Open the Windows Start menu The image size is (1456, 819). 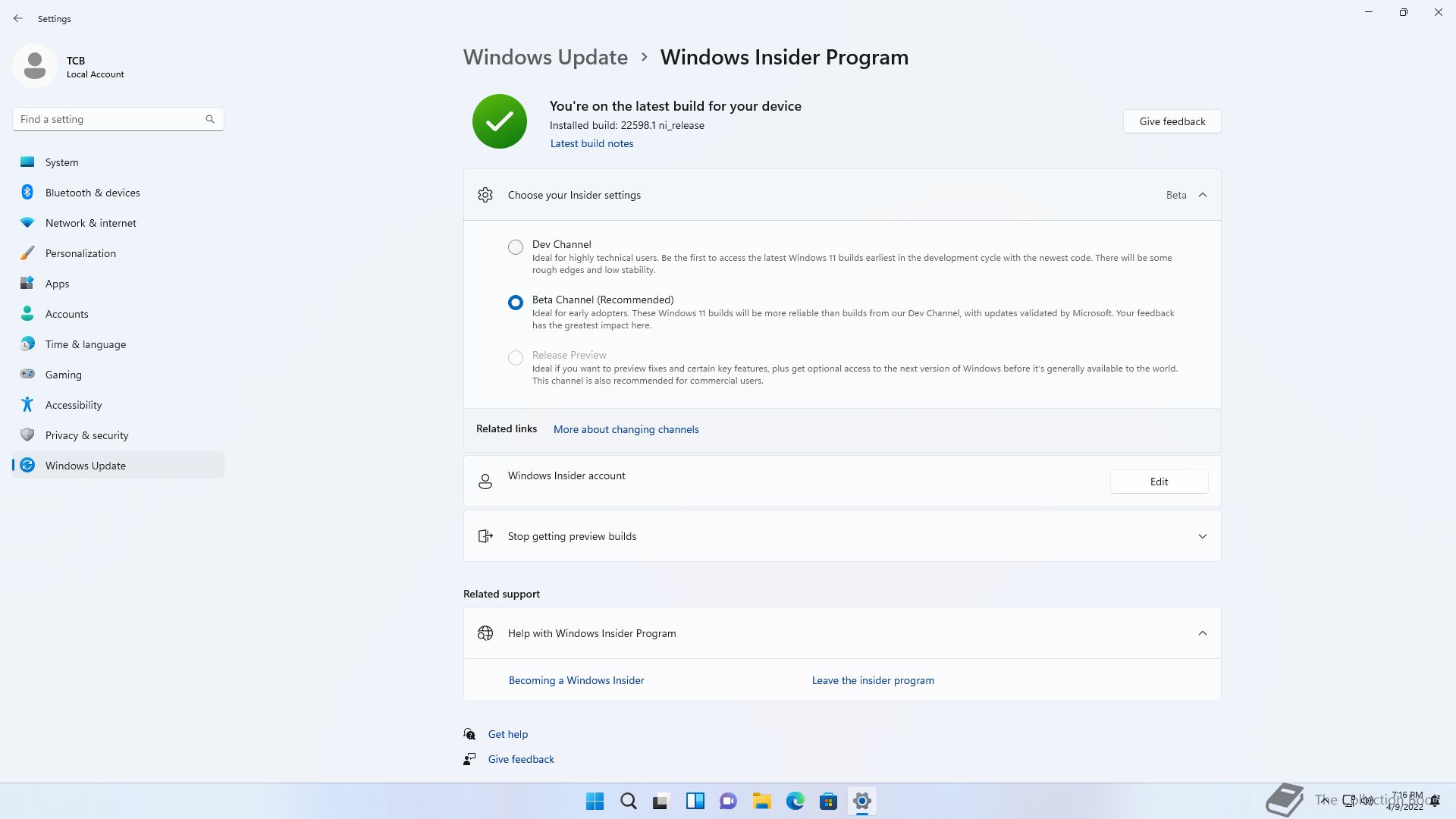point(595,801)
